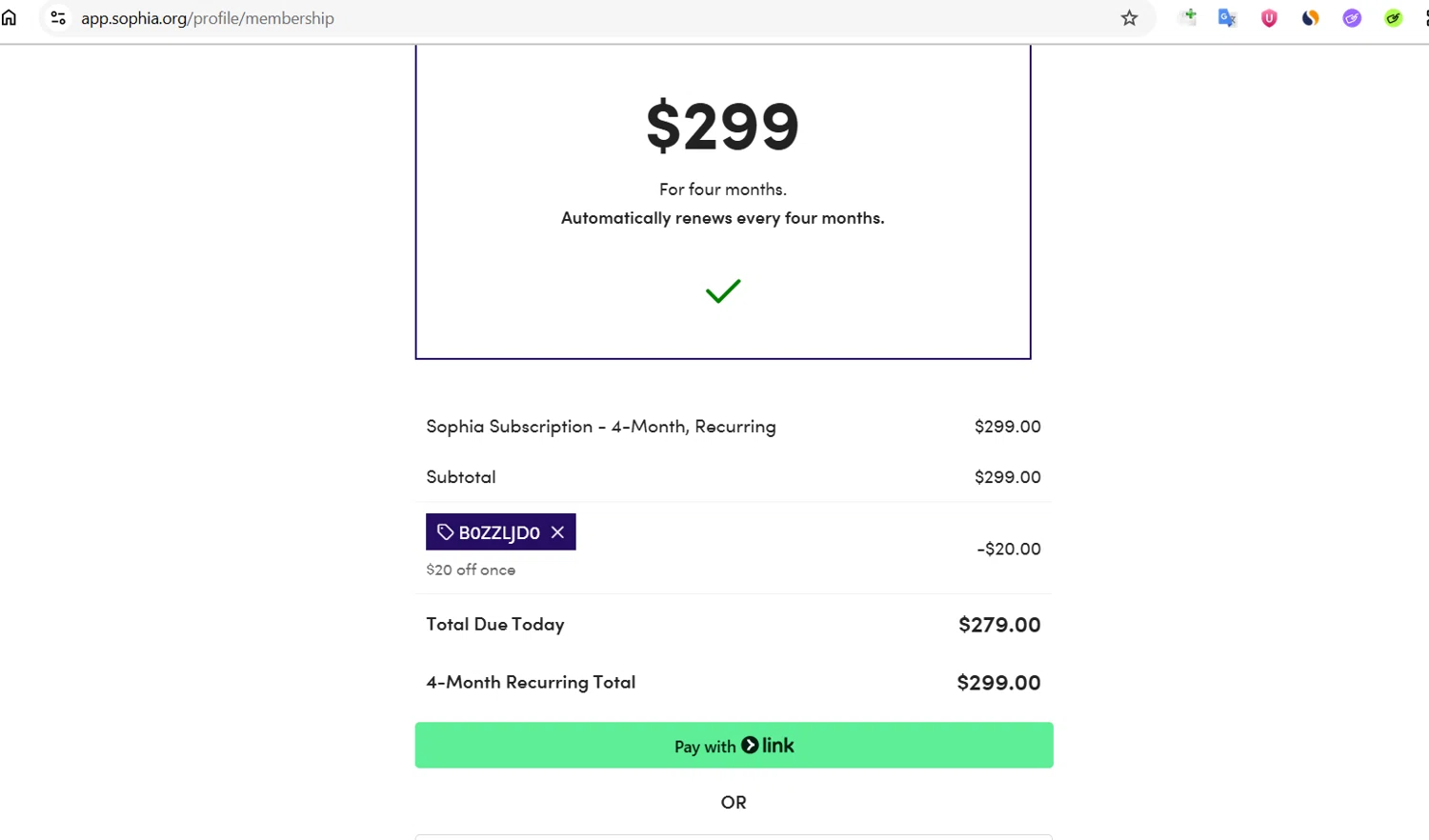
Task: Click the 4-Month Recurring Total $299.00 value
Action: click(998, 683)
